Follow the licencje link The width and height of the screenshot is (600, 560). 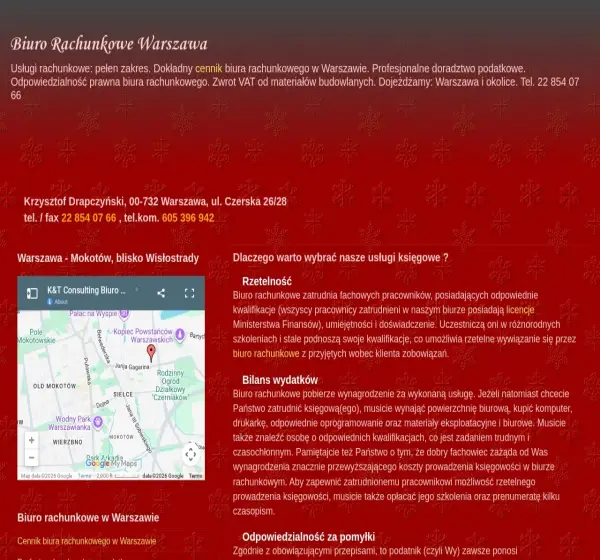coord(520,310)
